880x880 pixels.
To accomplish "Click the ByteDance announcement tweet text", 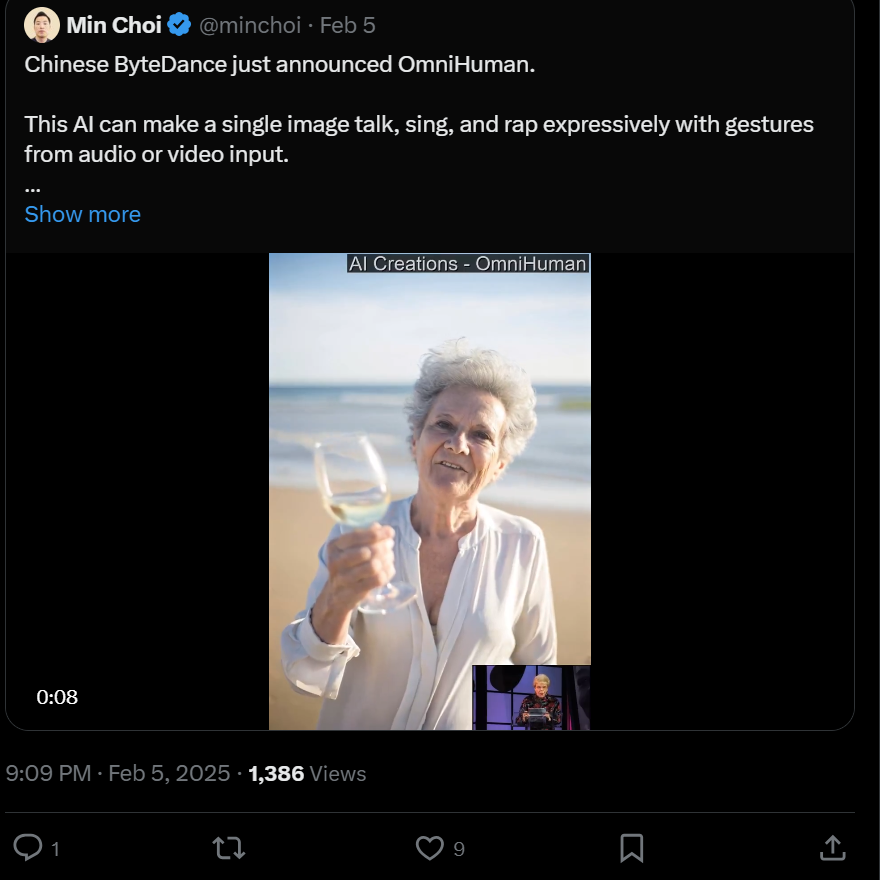I will (x=280, y=65).
